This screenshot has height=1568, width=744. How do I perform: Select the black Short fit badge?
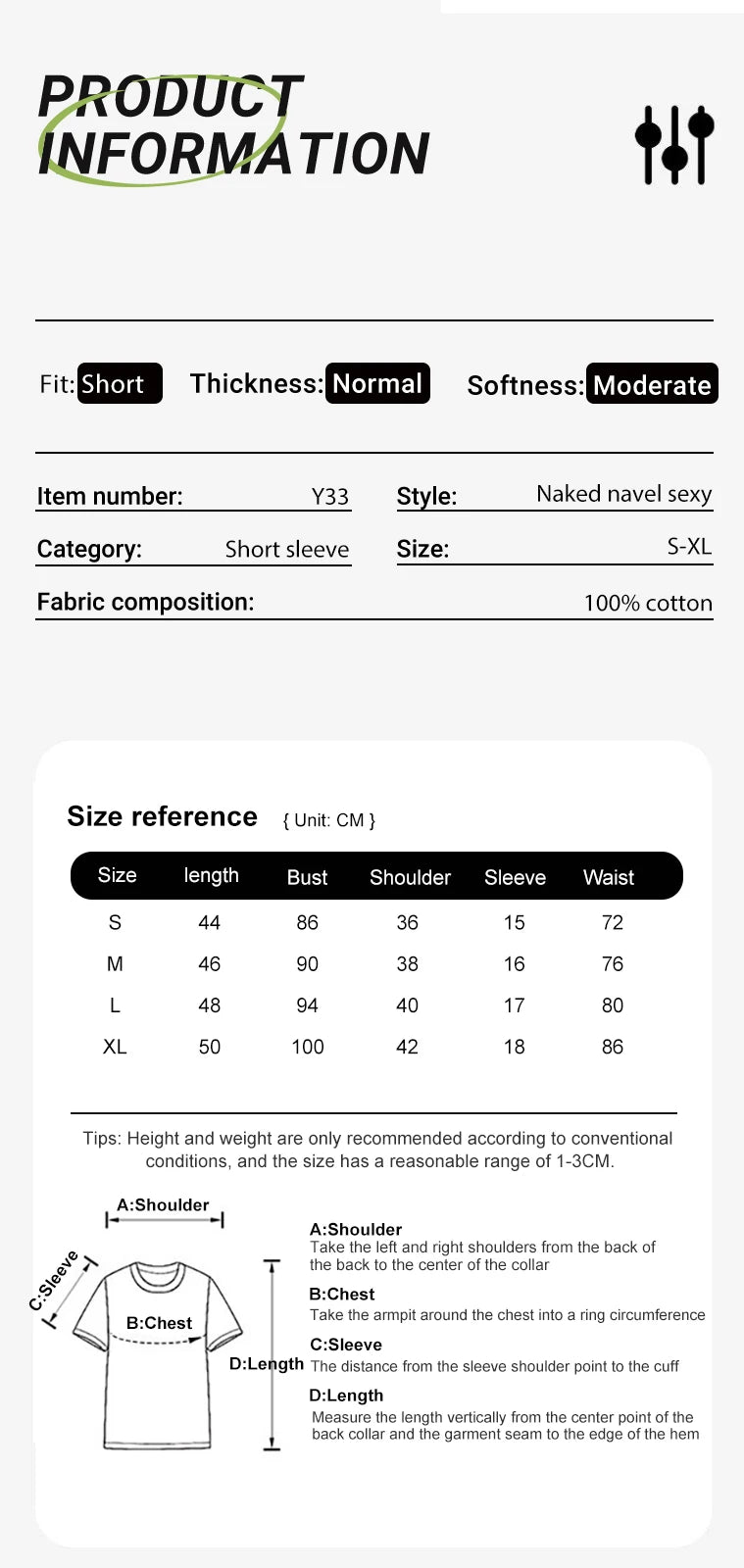coord(119,383)
